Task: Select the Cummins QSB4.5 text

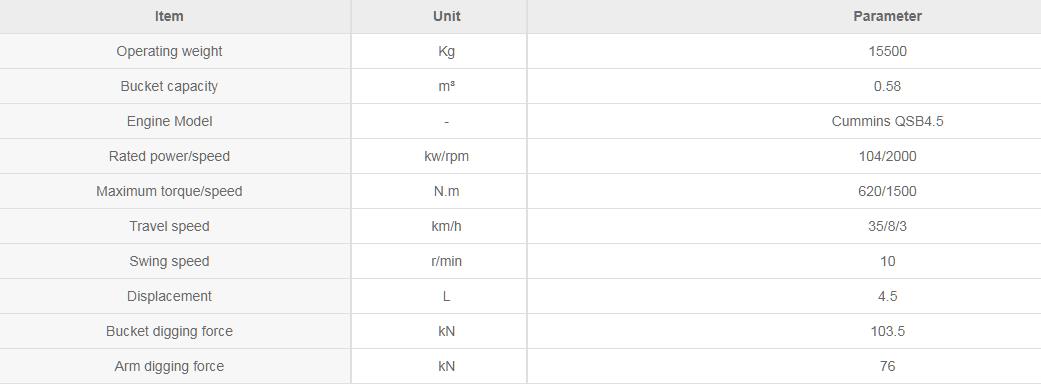Action: click(888, 121)
